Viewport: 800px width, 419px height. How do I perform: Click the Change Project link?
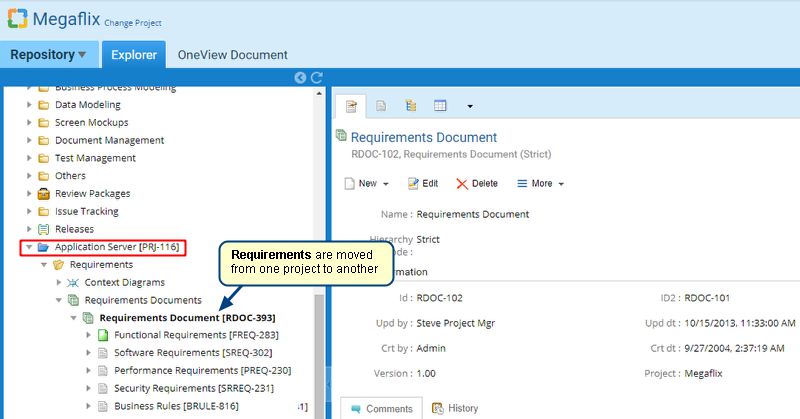(132, 23)
